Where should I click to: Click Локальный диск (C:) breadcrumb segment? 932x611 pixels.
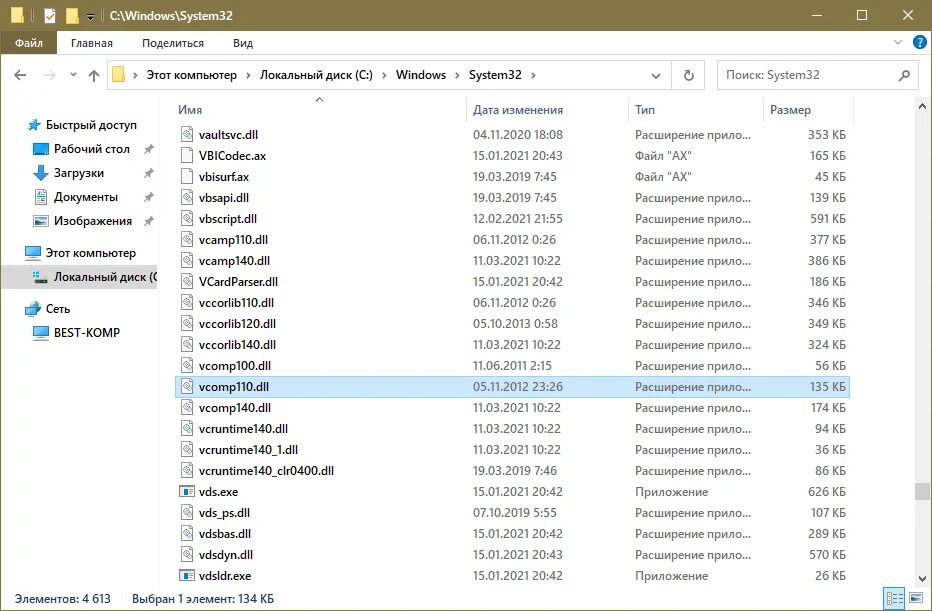[316, 75]
